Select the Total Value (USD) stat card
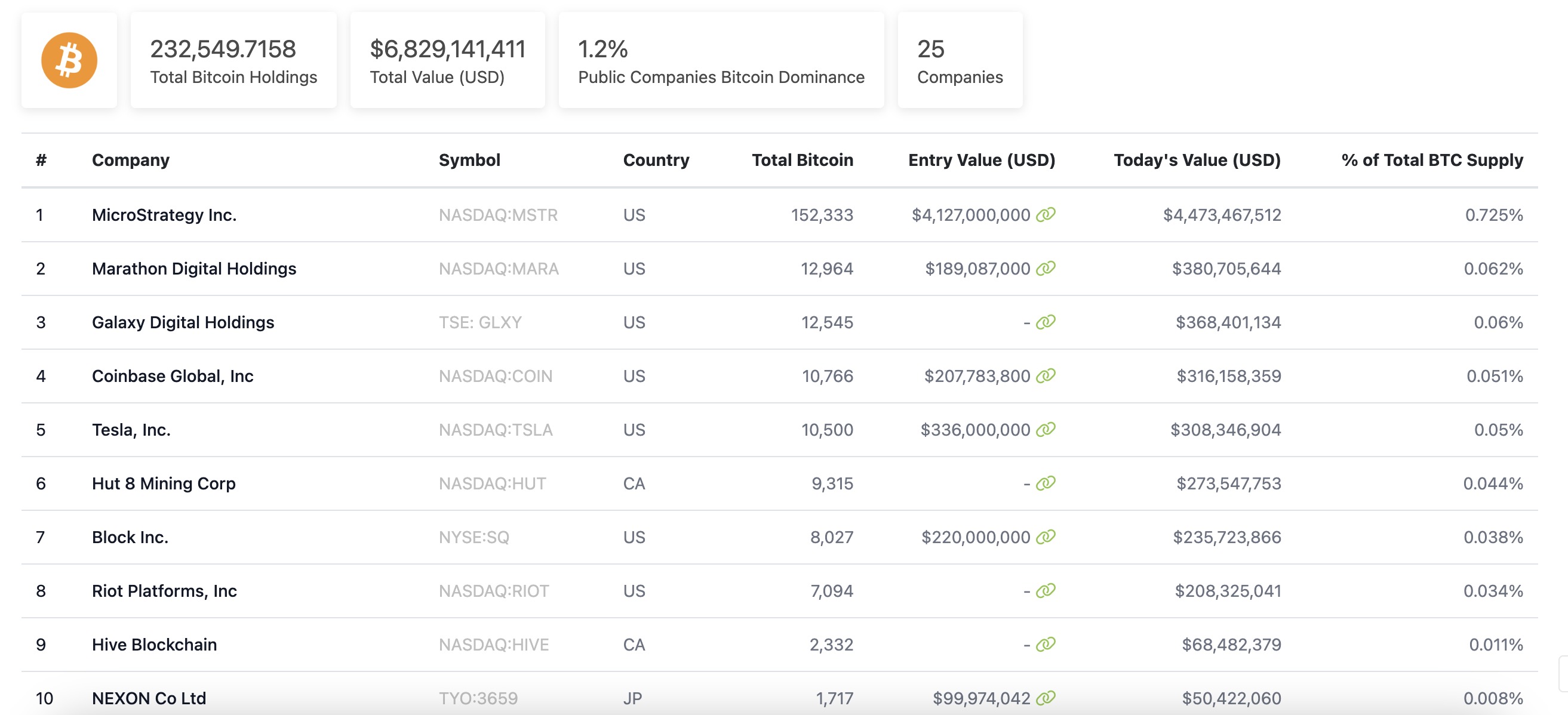The width and height of the screenshot is (1568, 715). tap(447, 60)
